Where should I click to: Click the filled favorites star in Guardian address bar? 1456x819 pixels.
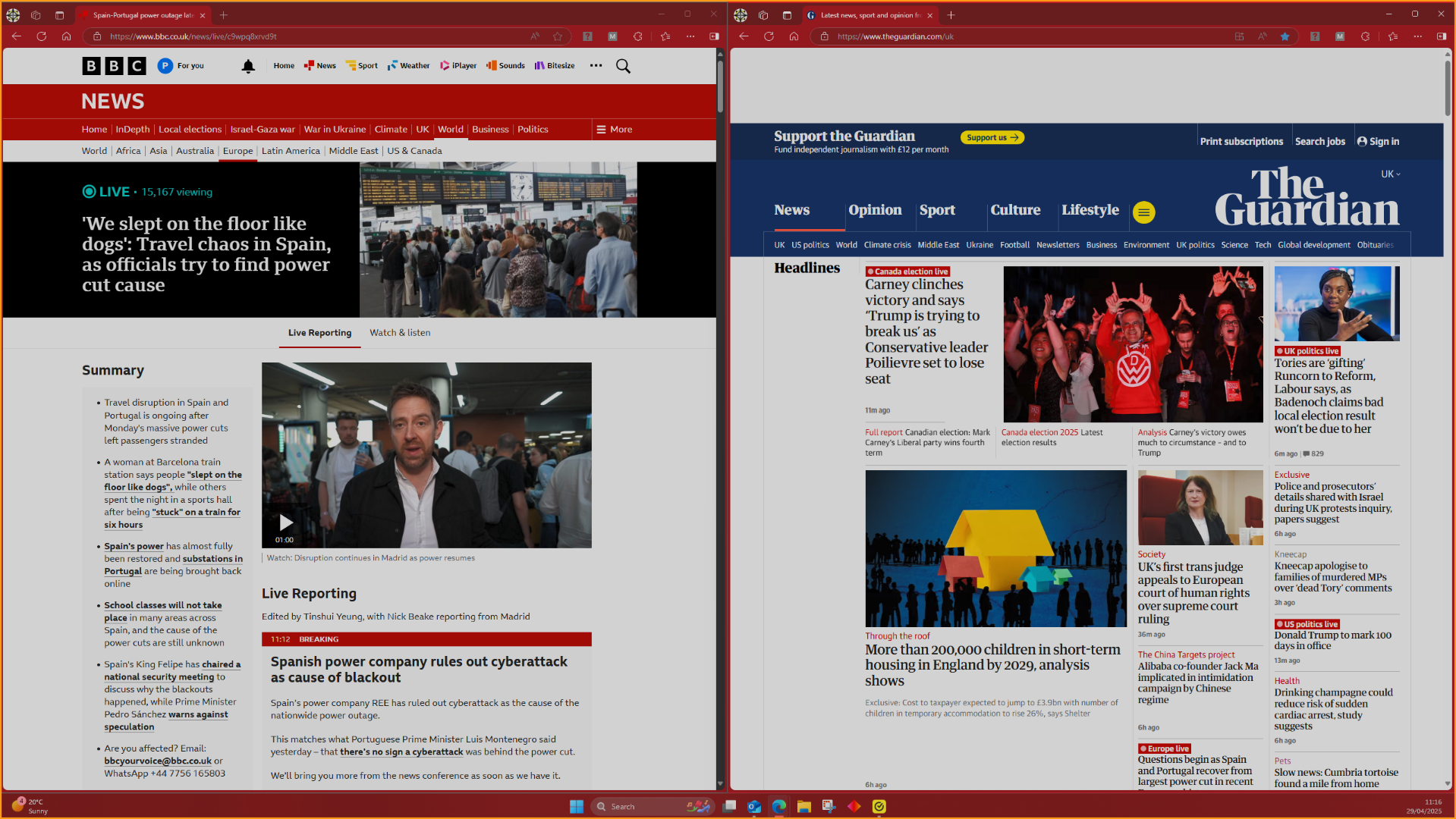click(x=1285, y=36)
